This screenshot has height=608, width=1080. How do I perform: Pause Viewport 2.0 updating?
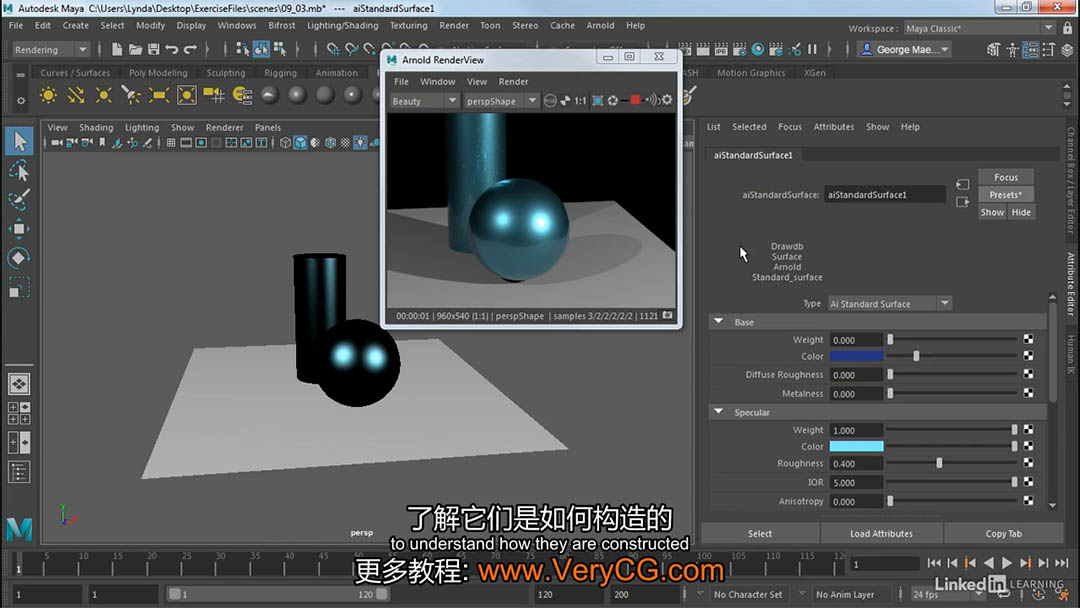[813, 50]
